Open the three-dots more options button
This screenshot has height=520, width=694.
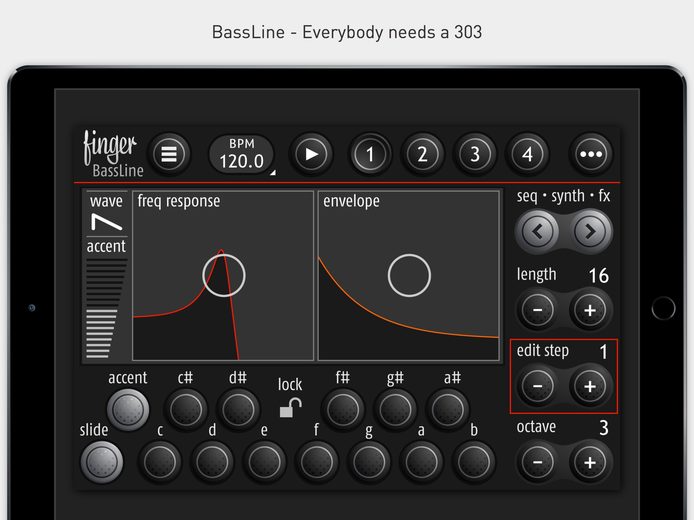(591, 154)
